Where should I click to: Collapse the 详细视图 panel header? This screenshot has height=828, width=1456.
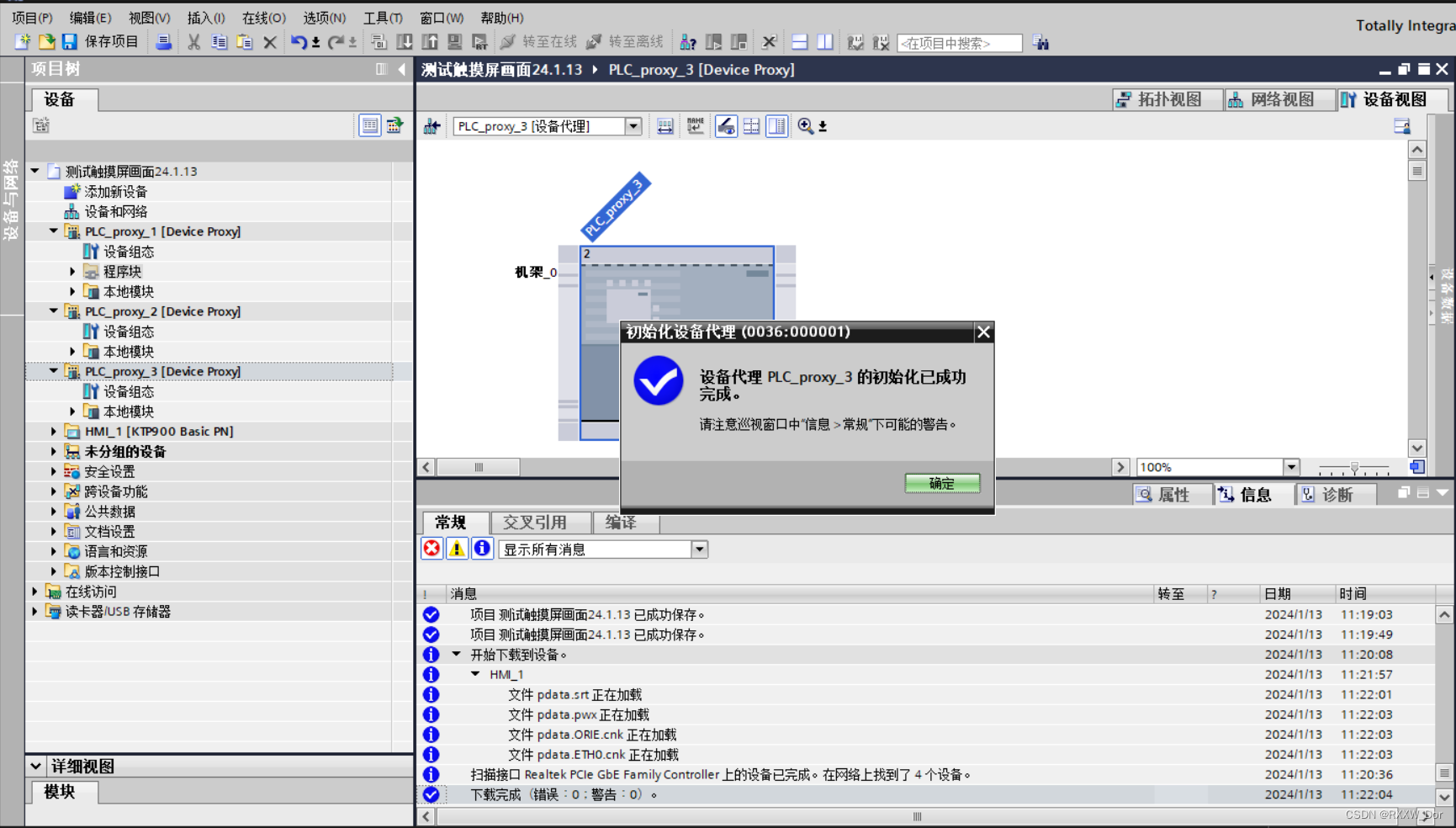[x=35, y=766]
